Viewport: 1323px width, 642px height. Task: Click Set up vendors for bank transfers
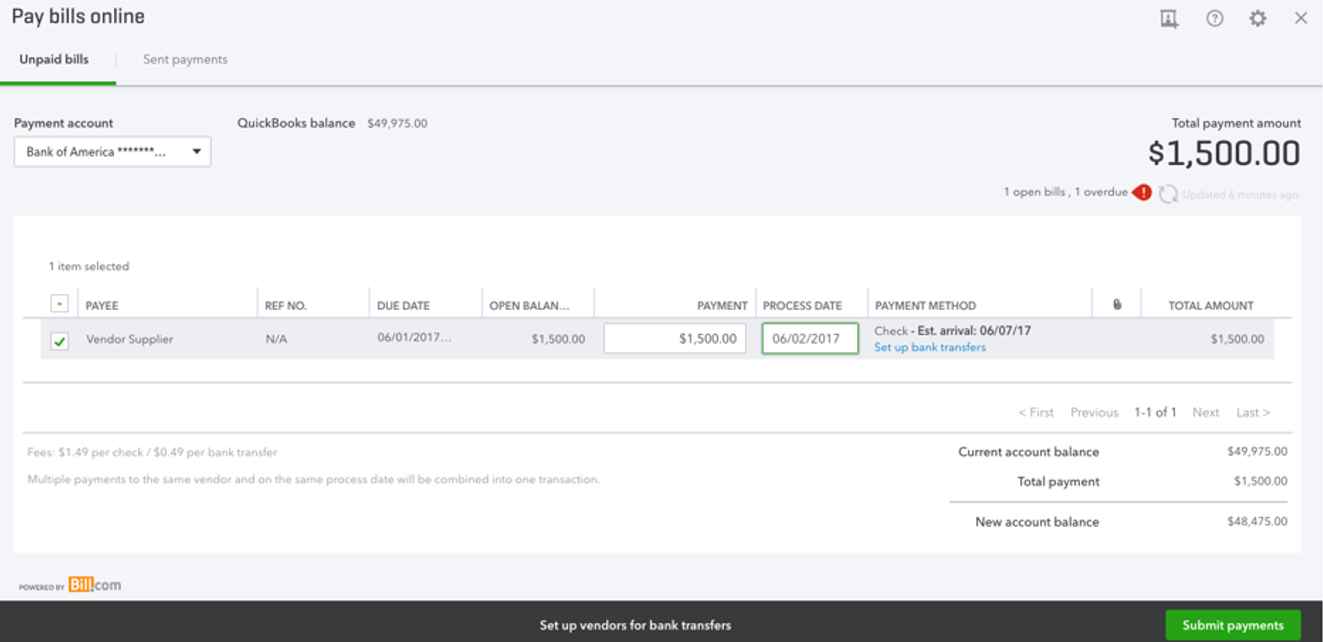pyautogui.click(x=635, y=625)
